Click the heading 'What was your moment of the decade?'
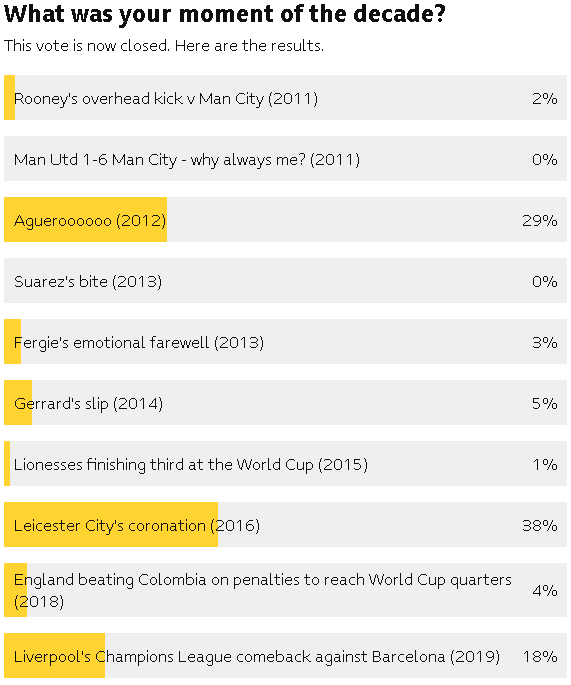Screen dimensions: 571x685 pyautogui.click(x=225, y=14)
